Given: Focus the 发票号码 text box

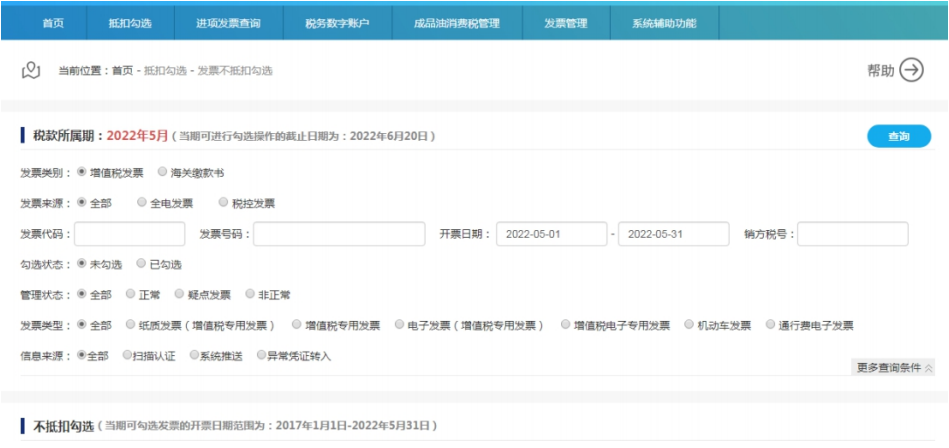Looking at the screenshot, I should click(x=339, y=234).
